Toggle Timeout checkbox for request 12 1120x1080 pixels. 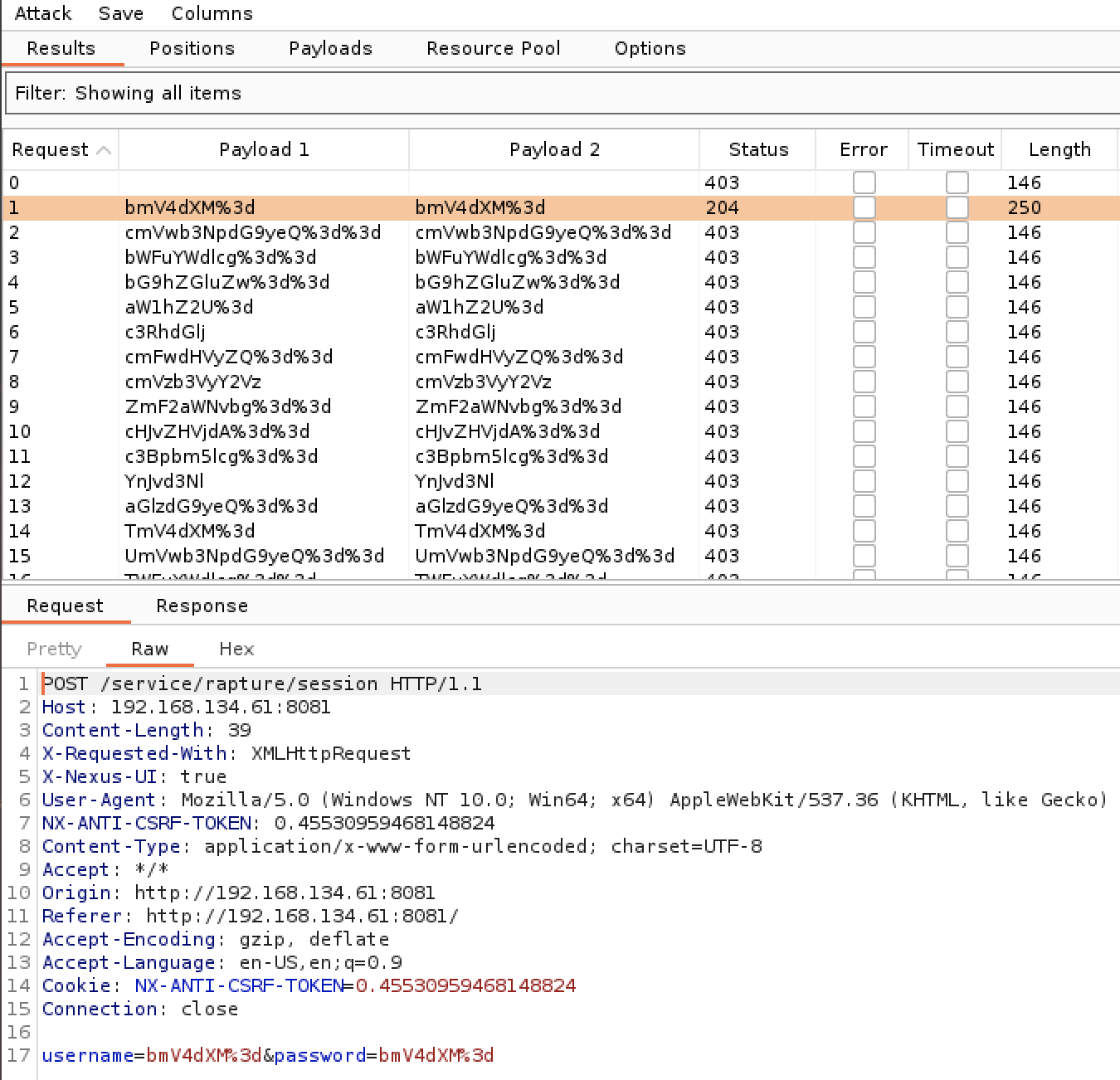[957, 481]
